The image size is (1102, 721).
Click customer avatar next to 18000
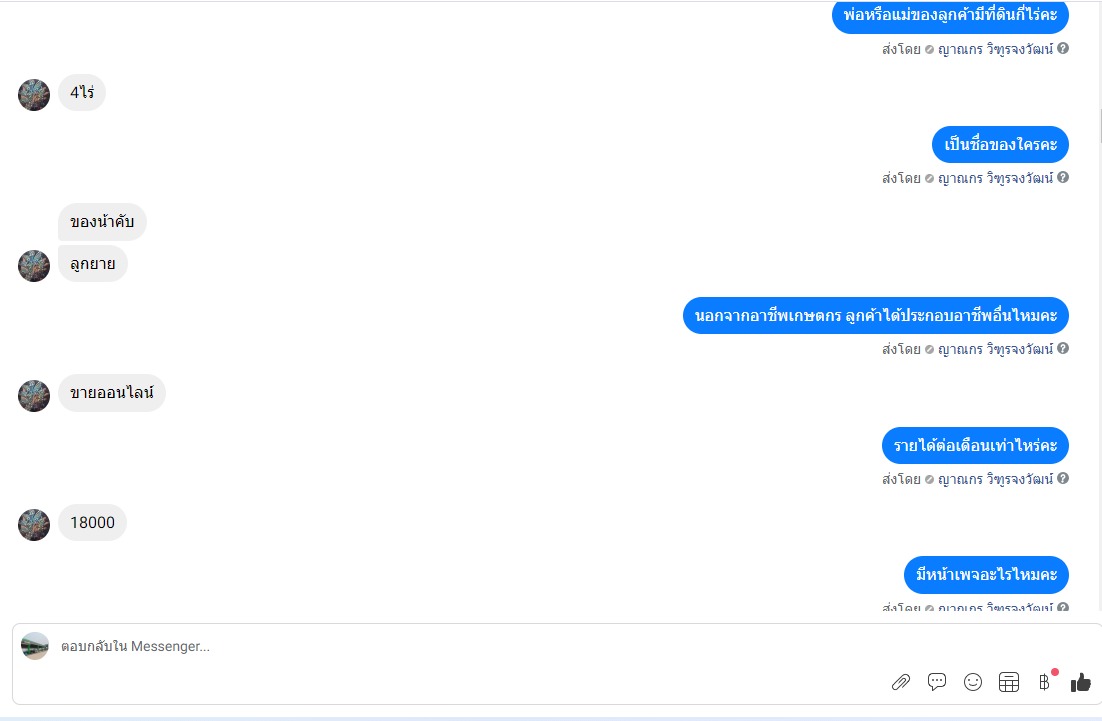click(x=34, y=525)
